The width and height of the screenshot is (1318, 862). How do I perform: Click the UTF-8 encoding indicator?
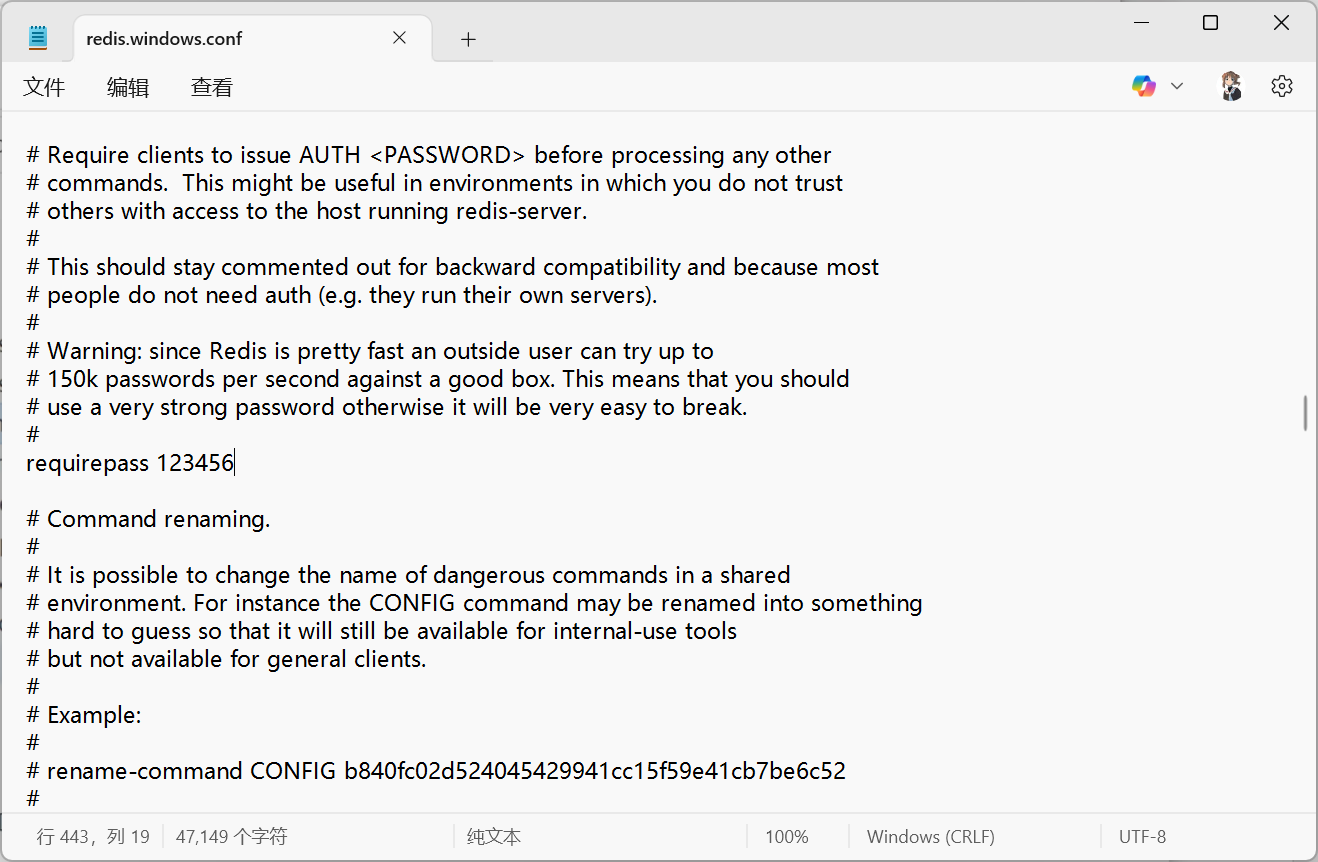(1142, 837)
